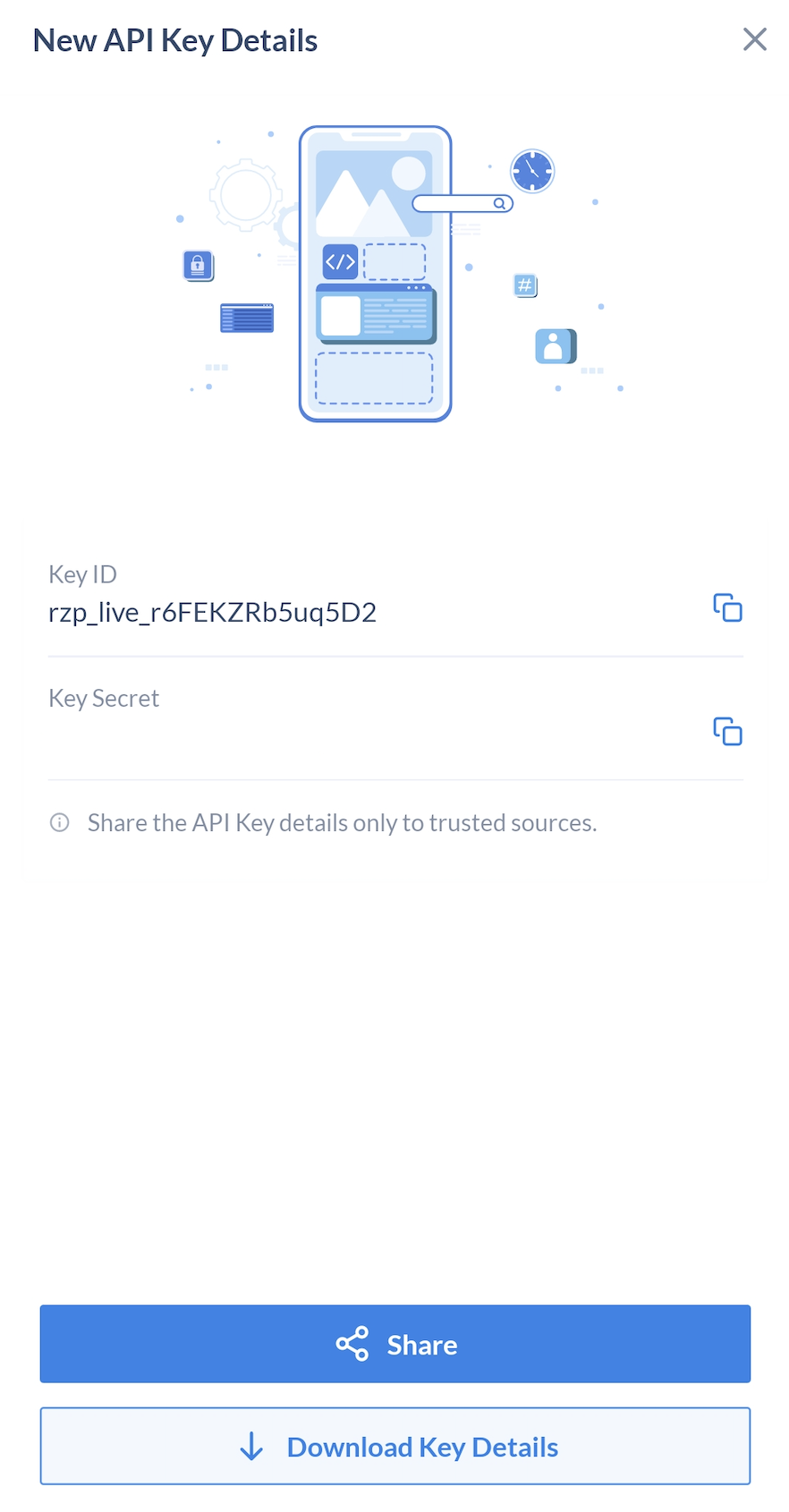
Task: Click the code brackets icon on the phone
Action: [340, 262]
